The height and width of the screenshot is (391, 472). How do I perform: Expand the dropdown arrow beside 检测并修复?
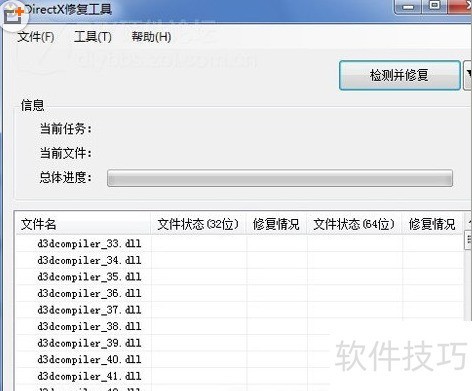click(468, 75)
